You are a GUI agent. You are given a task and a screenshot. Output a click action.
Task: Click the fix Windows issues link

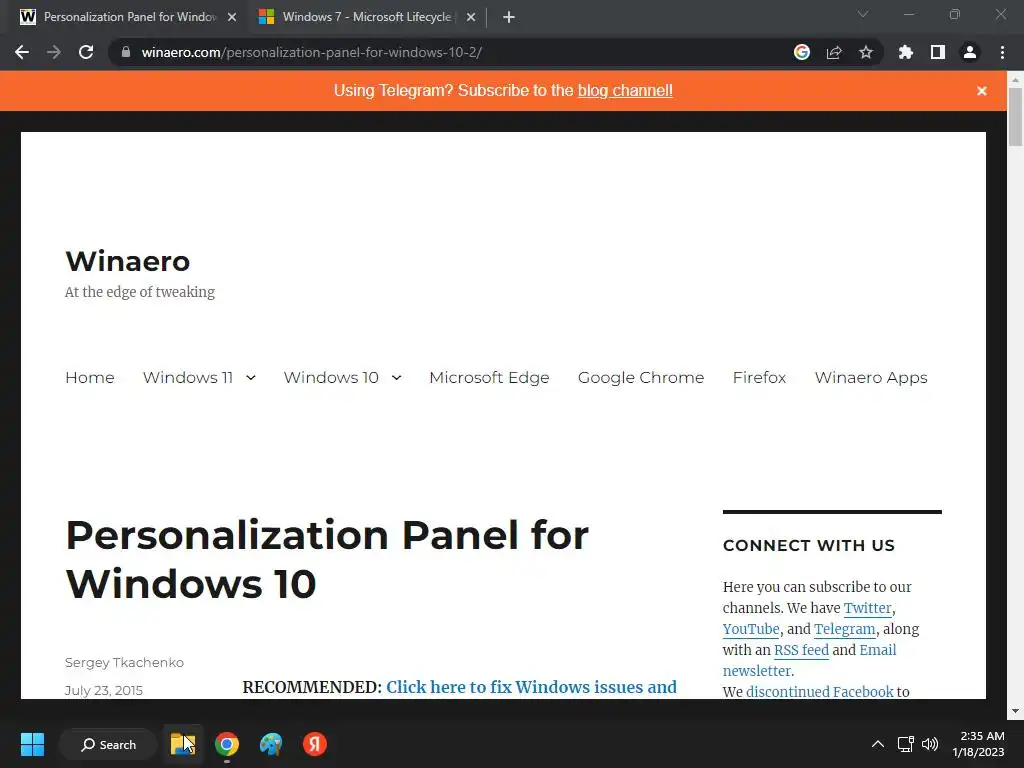coord(532,687)
